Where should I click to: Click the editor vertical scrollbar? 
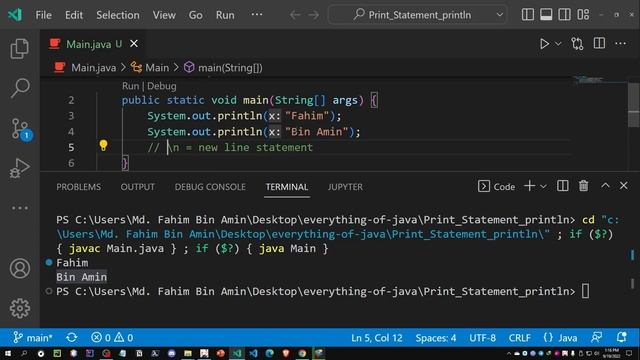(x=633, y=104)
